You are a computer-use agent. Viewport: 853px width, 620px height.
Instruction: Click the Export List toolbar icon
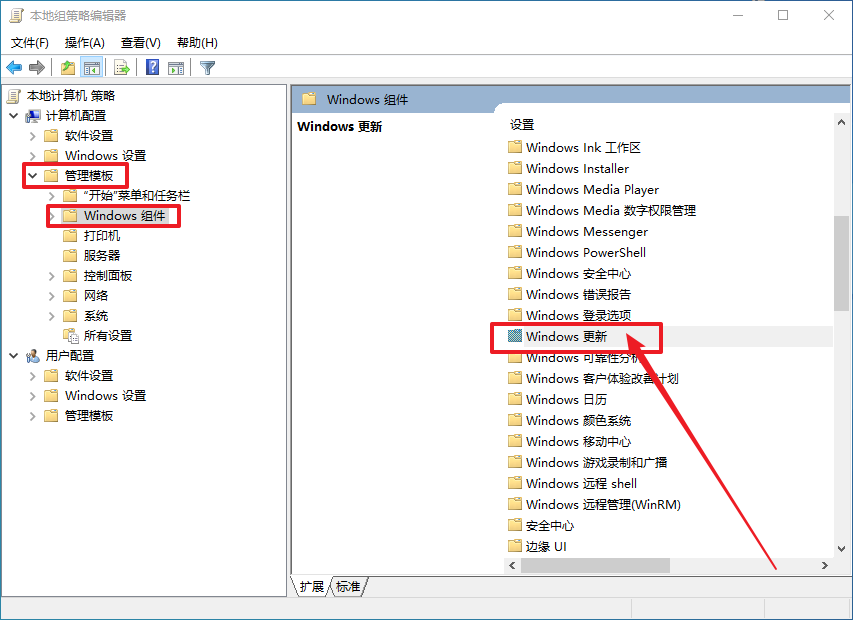(122, 68)
